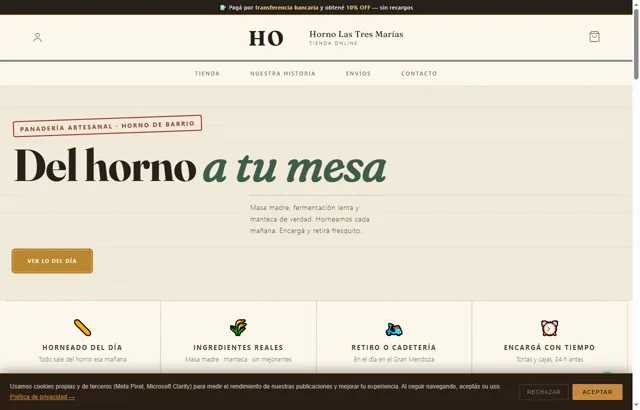Screen dimensions: 640x410
Task: Click the alarm clock icon for Encargá con tiempo
Action: click(x=549, y=328)
